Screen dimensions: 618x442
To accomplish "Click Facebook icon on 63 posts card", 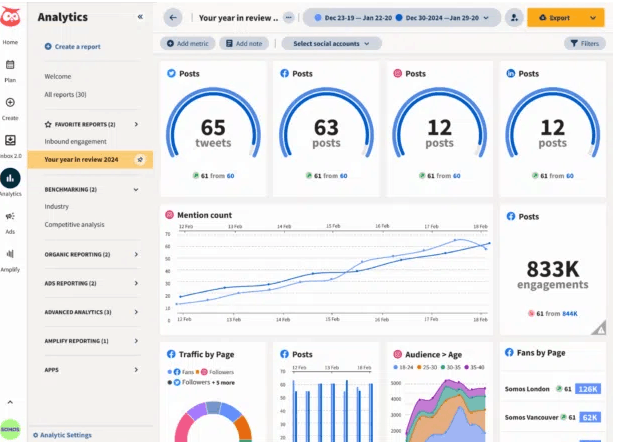I will pos(284,73).
